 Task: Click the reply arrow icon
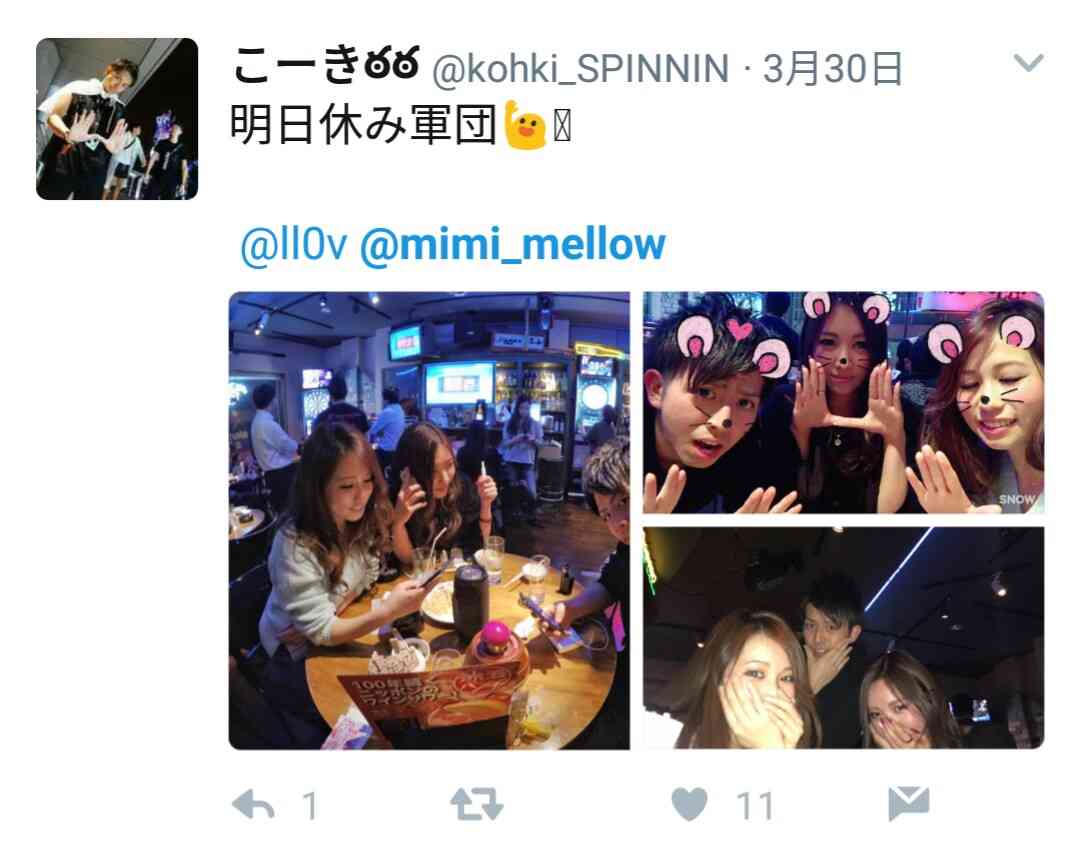(x=253, y=805)
